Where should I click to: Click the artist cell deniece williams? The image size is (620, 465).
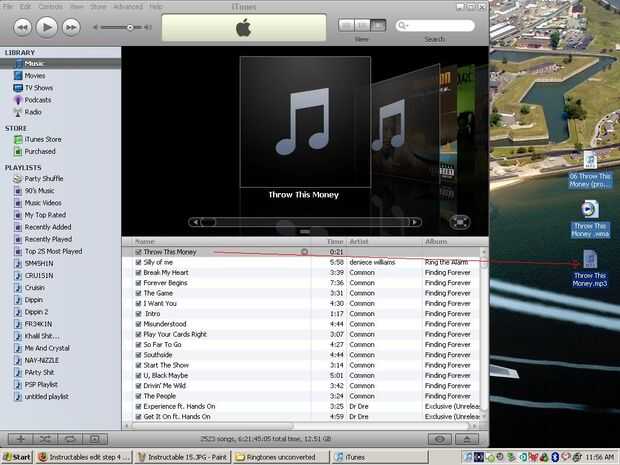372,262
